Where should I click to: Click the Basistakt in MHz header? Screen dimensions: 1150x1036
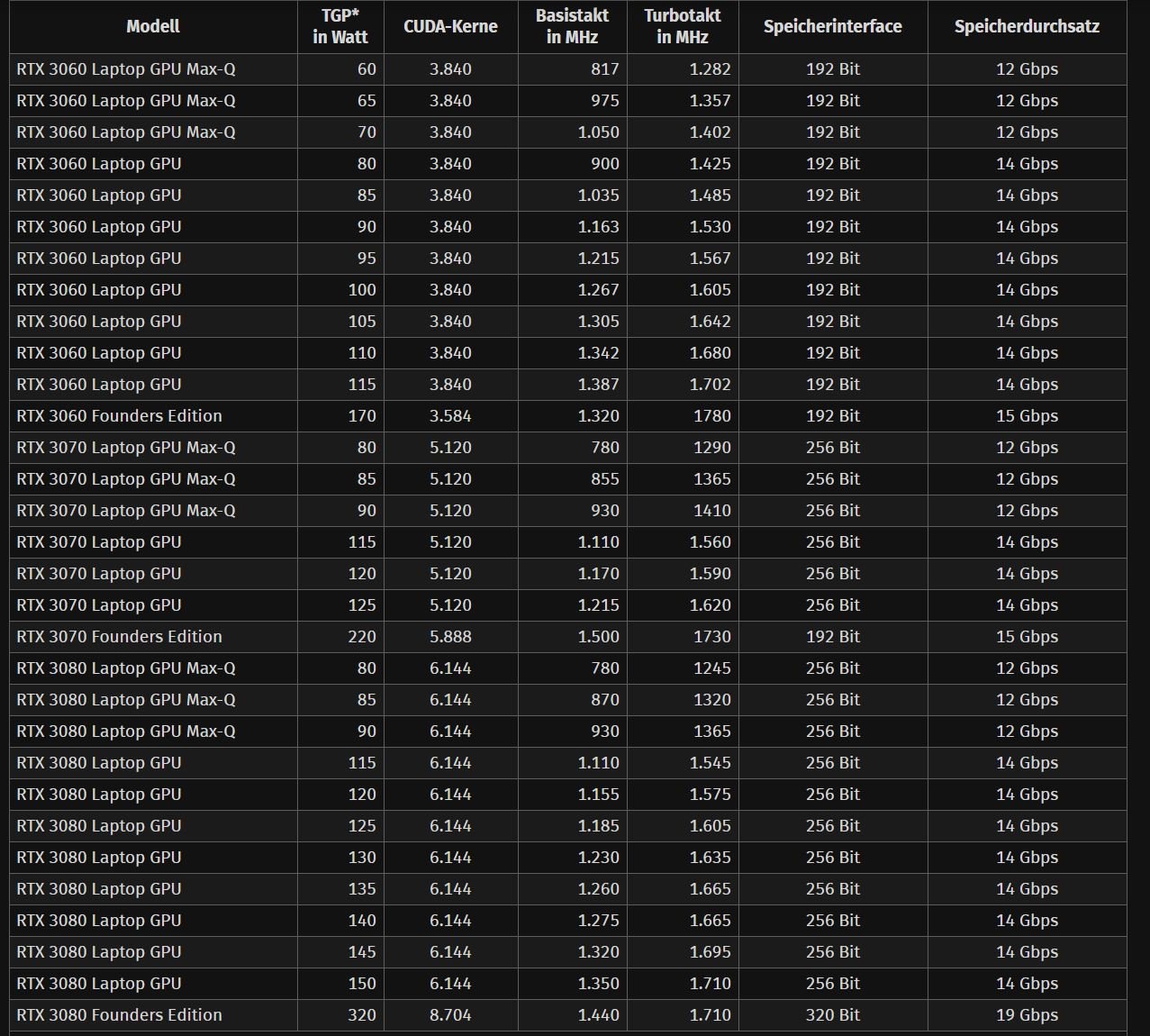572,26
